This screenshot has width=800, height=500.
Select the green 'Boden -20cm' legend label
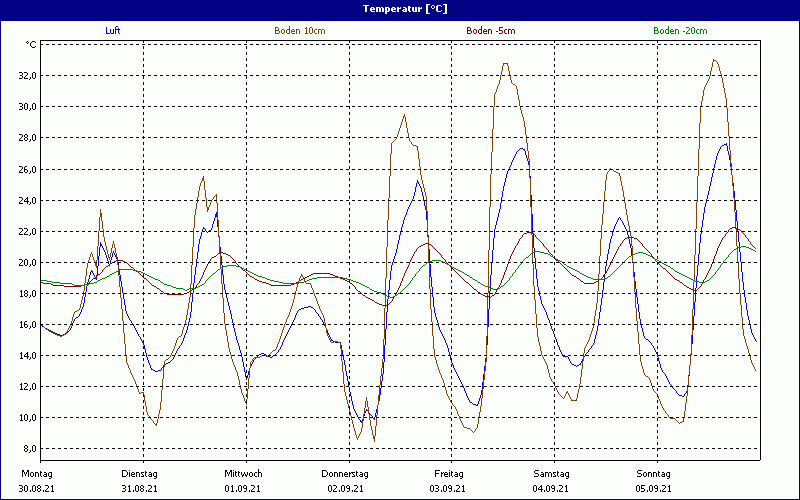681,31
